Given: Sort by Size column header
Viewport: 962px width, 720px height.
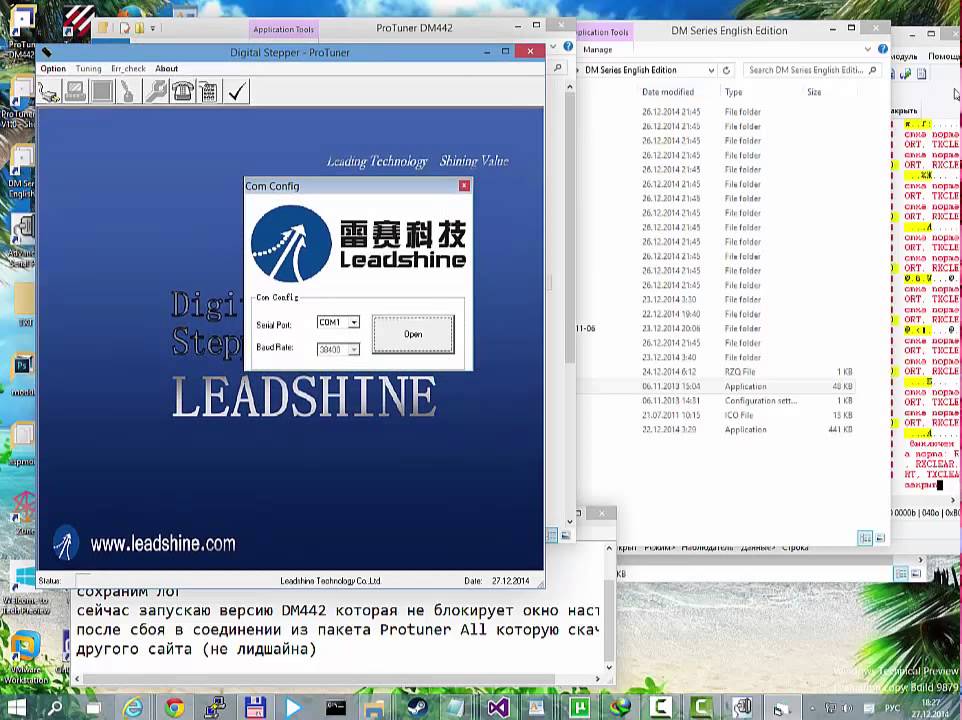Looking at the screenshot, I should [814, 92].
